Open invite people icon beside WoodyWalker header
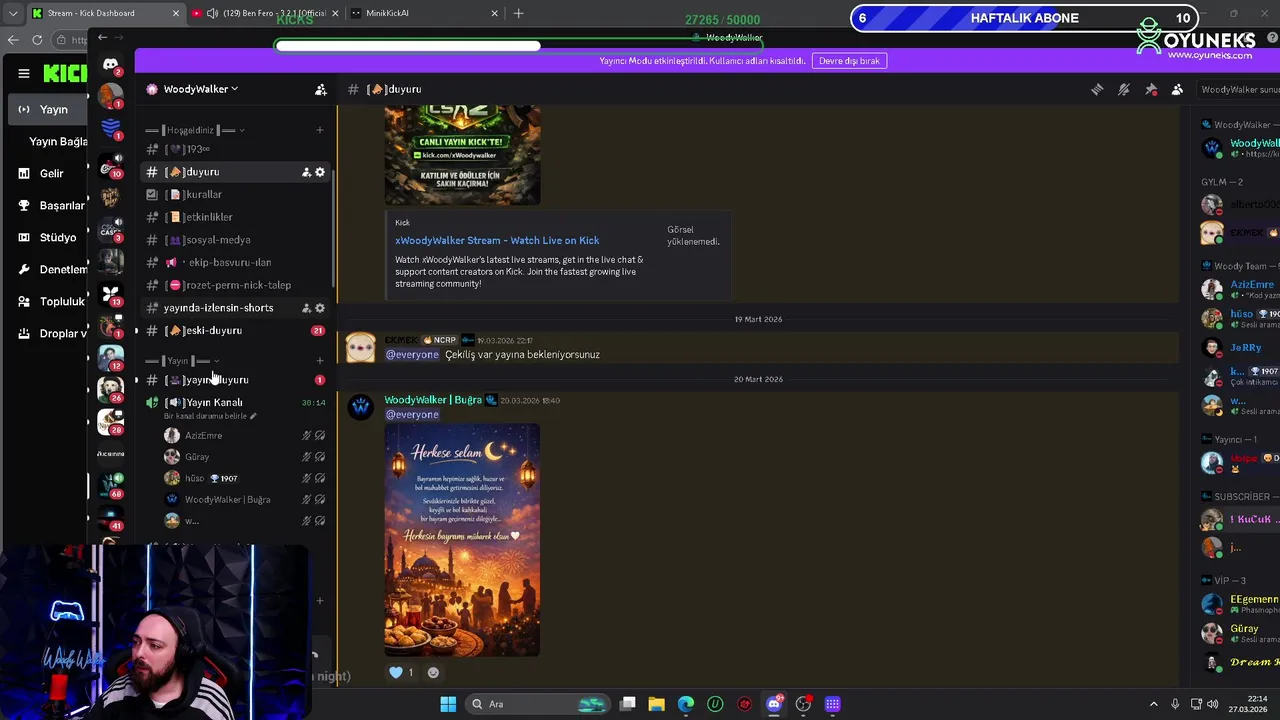 coord(321,89)
